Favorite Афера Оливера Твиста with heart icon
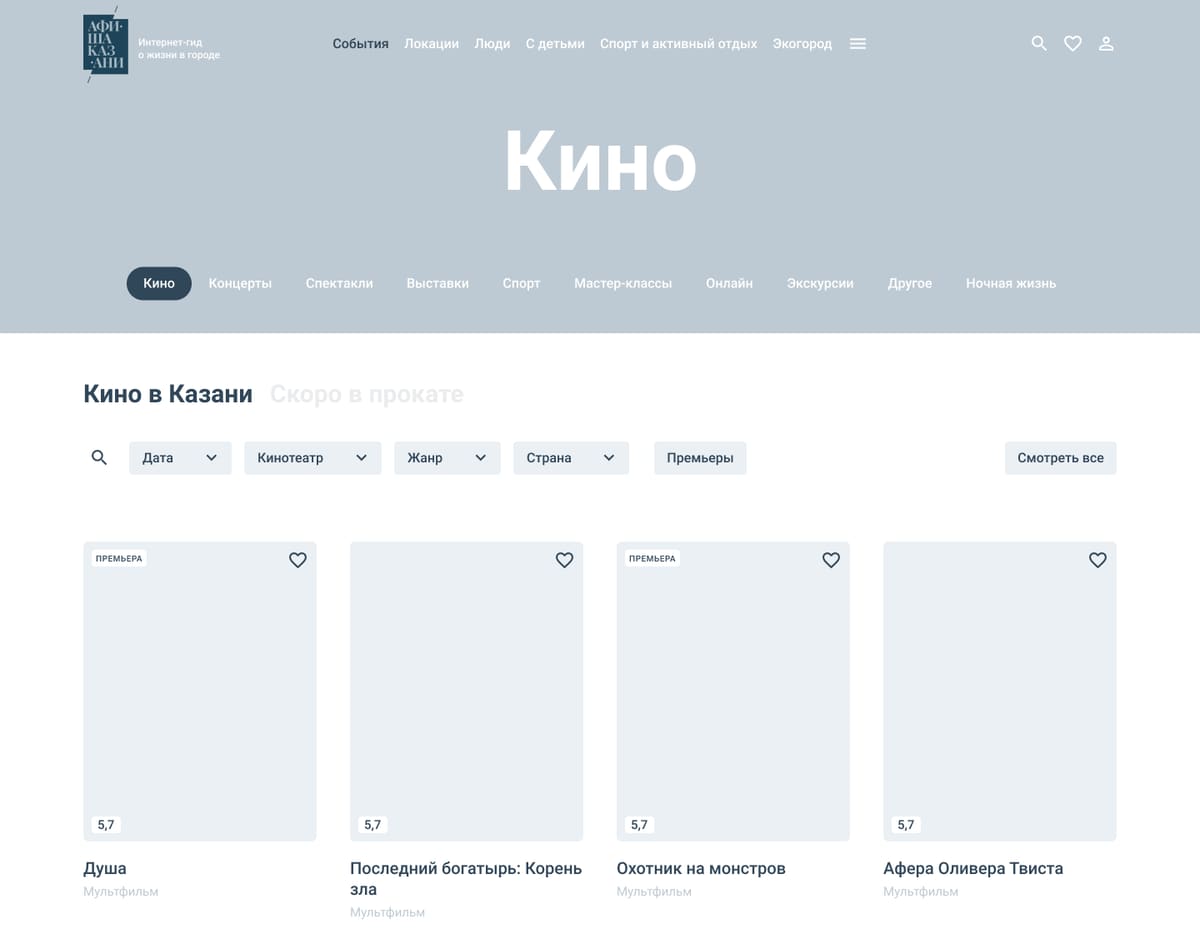Viewport: 1200px width, 933px height. click(x=1098, y=560)
